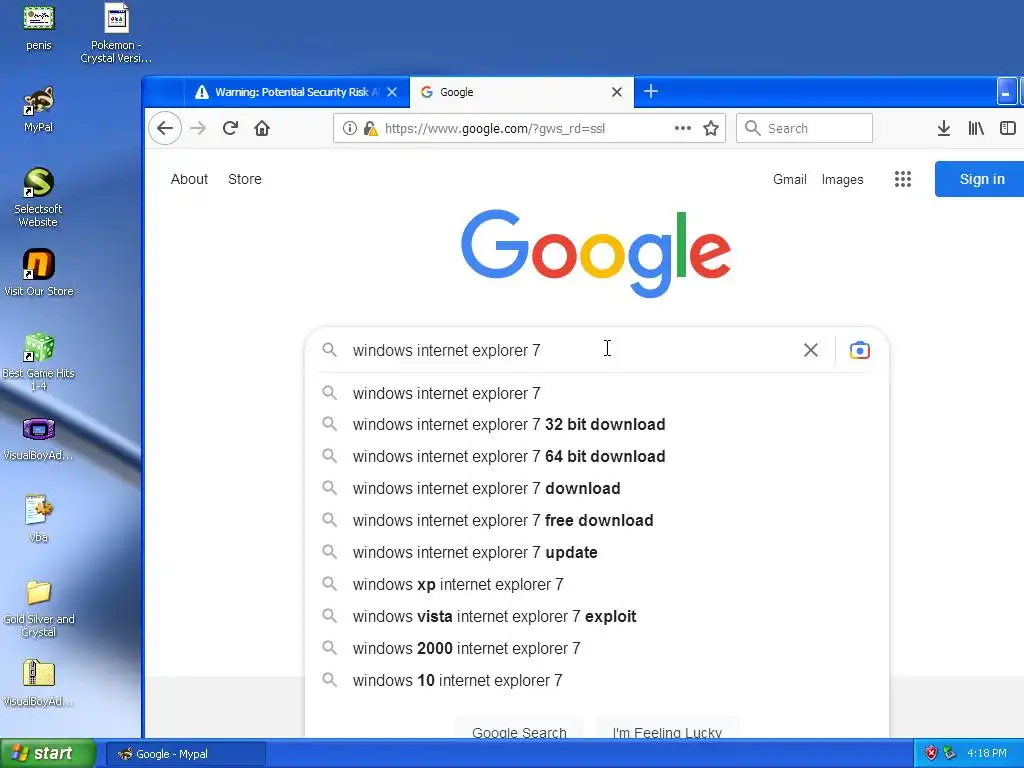Switch to the Potential Security Risk tab
This screenshot has width=1024, height=768.
pyautogui.click(x=290, y=92)
